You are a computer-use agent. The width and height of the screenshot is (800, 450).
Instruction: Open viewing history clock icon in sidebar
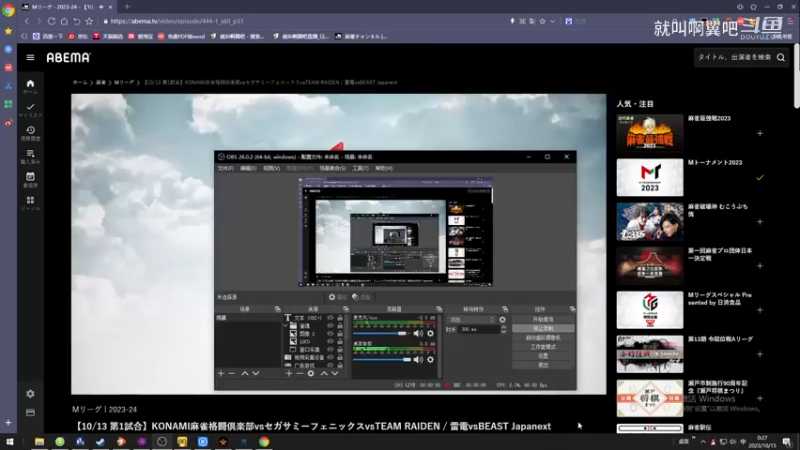30,133
